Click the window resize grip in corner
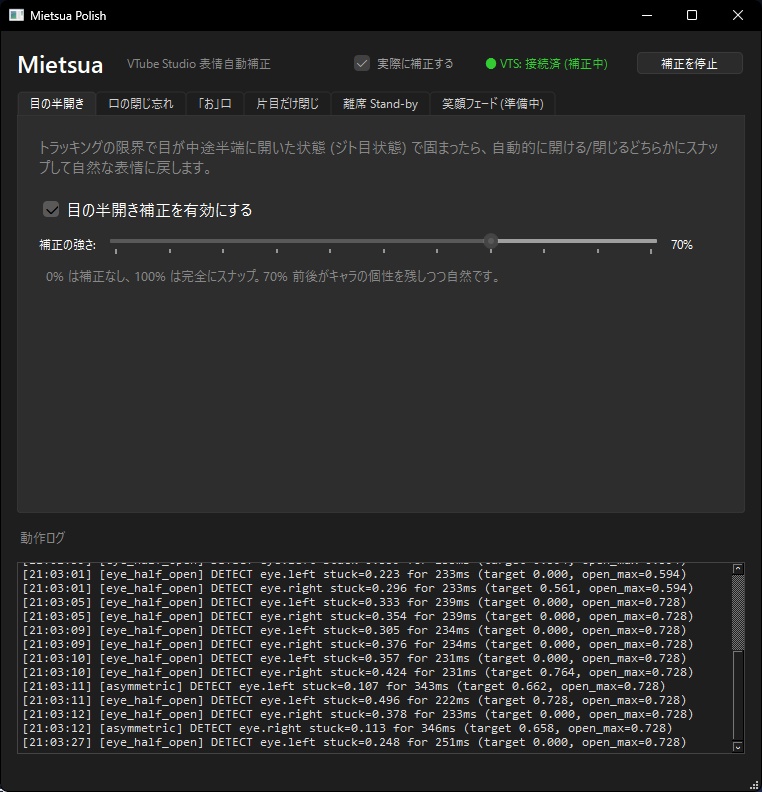The image size is (762, 792). [754, 784]
